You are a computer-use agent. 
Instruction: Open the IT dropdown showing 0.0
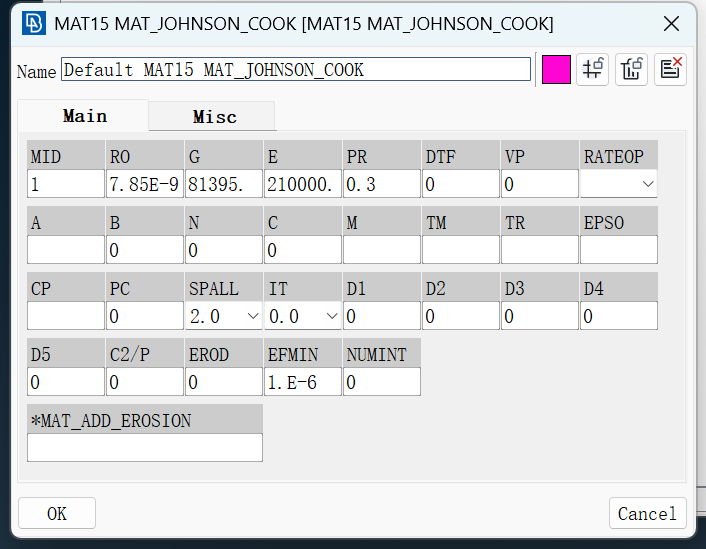point(303,316)
